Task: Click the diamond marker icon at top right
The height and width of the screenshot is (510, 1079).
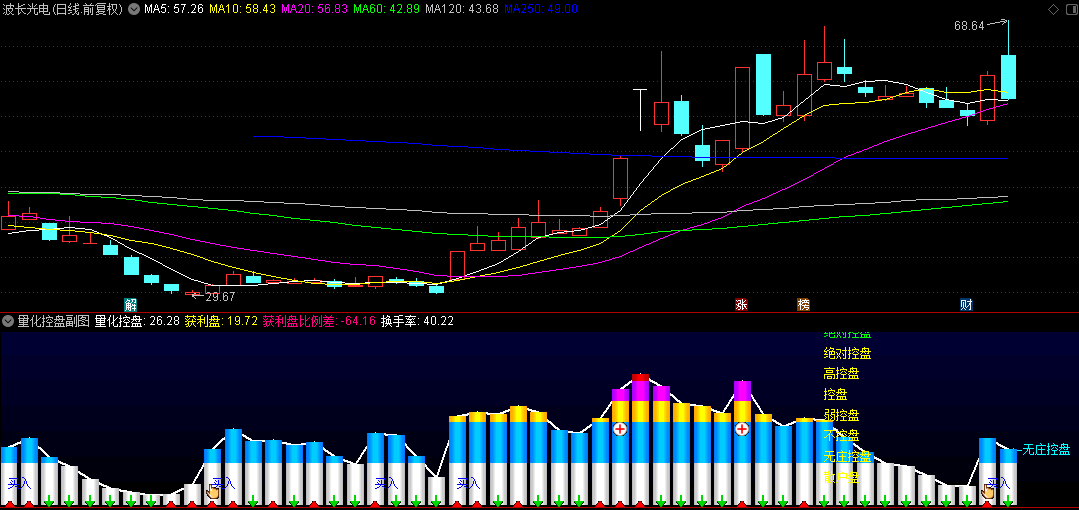Action: coord(1053,10)
